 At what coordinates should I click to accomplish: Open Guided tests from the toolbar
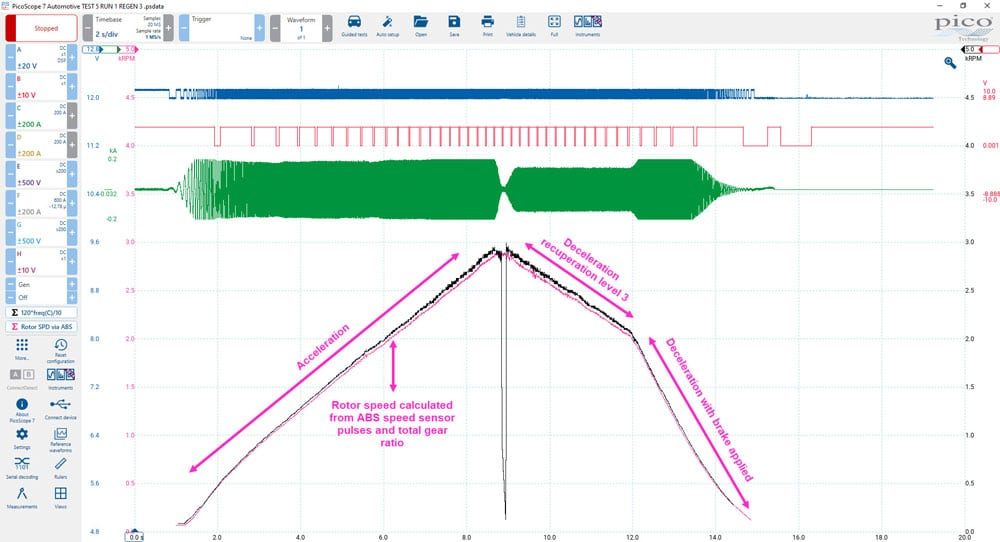click(354, 26)
